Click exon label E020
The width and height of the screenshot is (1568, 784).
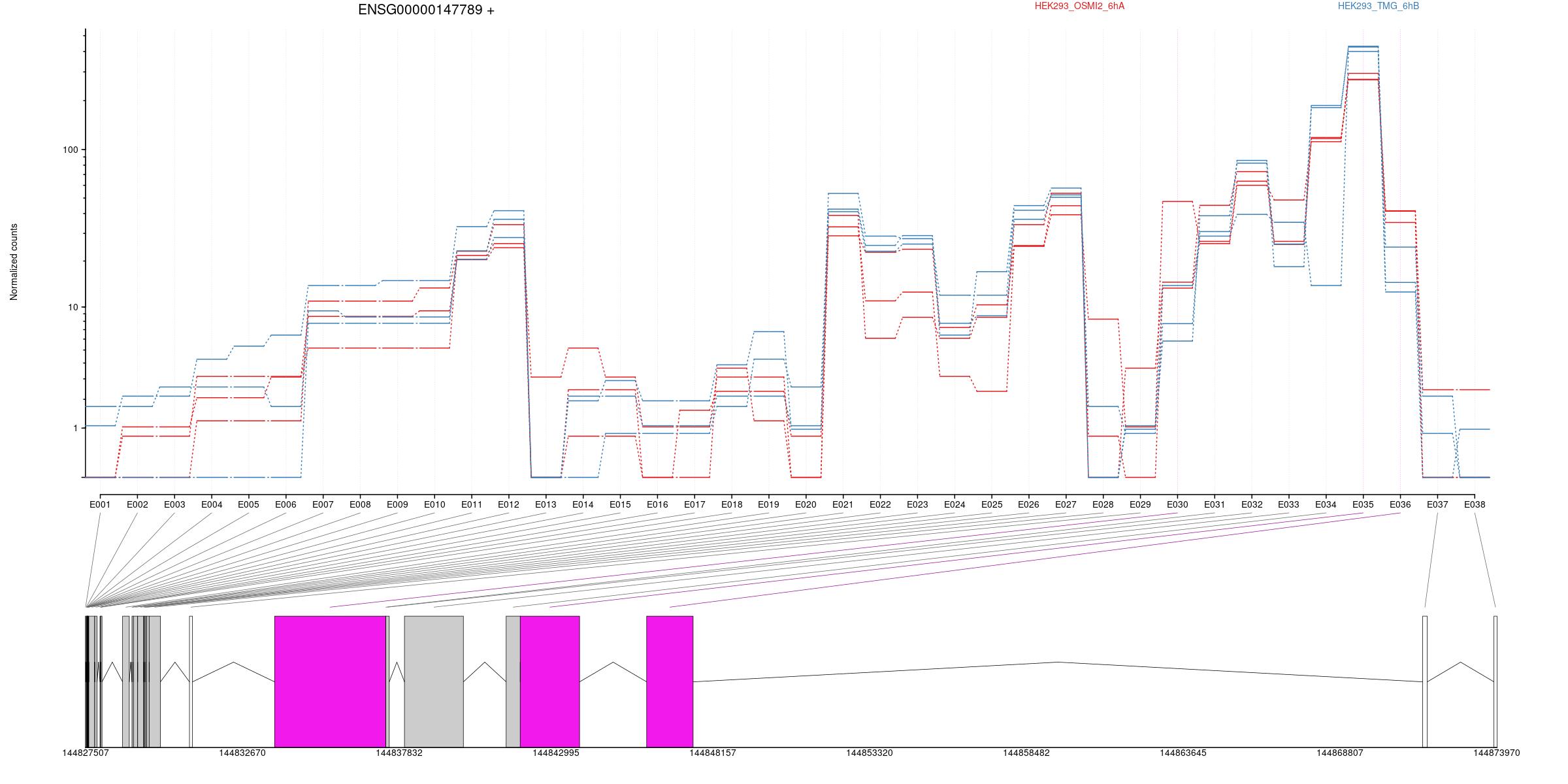point(806,504)
